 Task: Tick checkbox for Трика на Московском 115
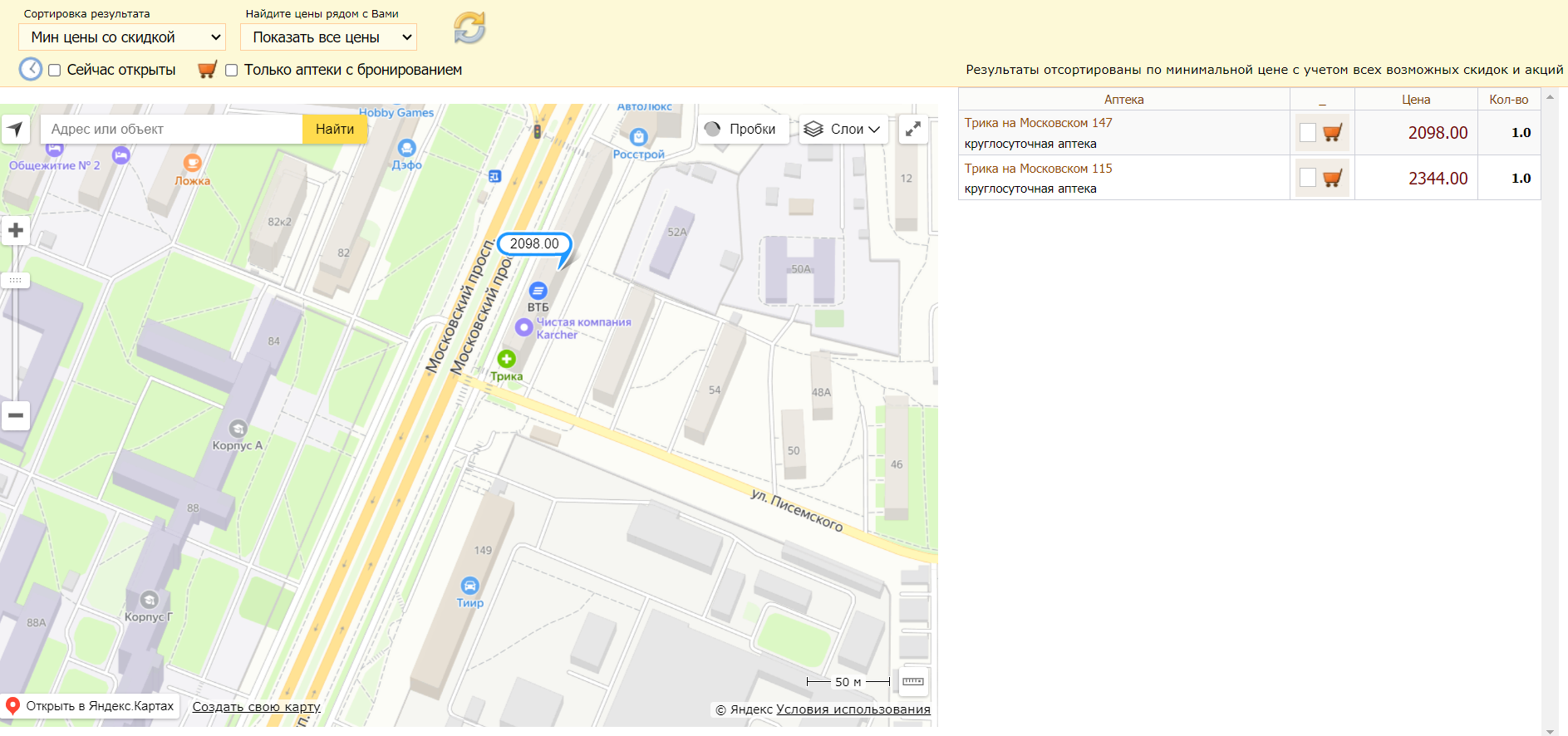click(x=1308, y=178)
